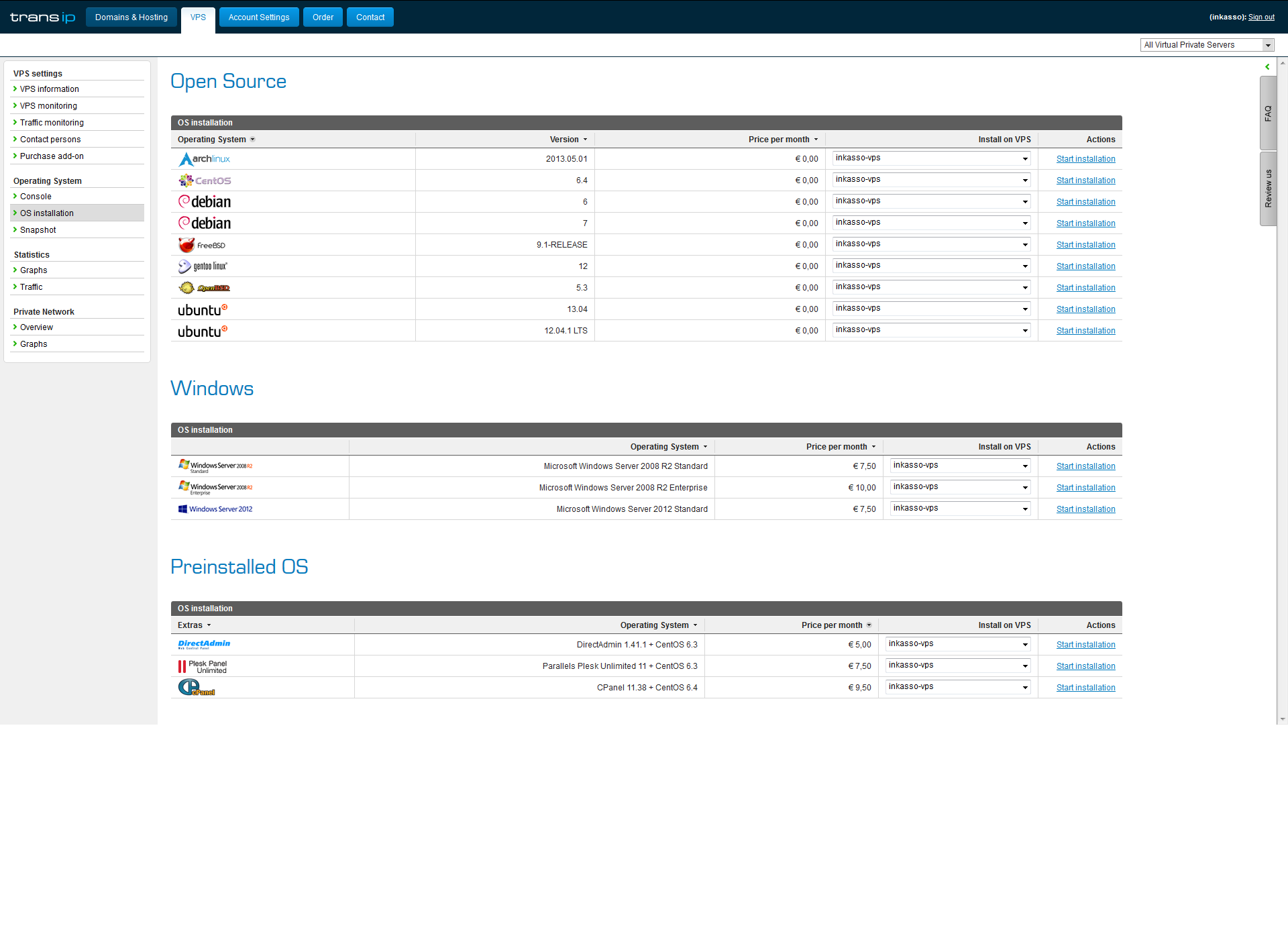Open the Account Settings tab
The height and width of the screenshot is (942, 1288).
(259, 17)
